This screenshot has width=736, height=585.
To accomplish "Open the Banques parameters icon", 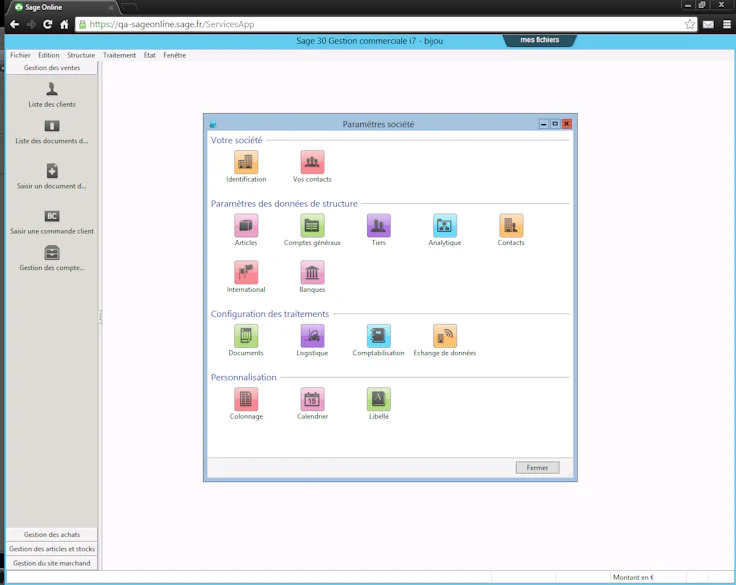I will click(312, 273).
